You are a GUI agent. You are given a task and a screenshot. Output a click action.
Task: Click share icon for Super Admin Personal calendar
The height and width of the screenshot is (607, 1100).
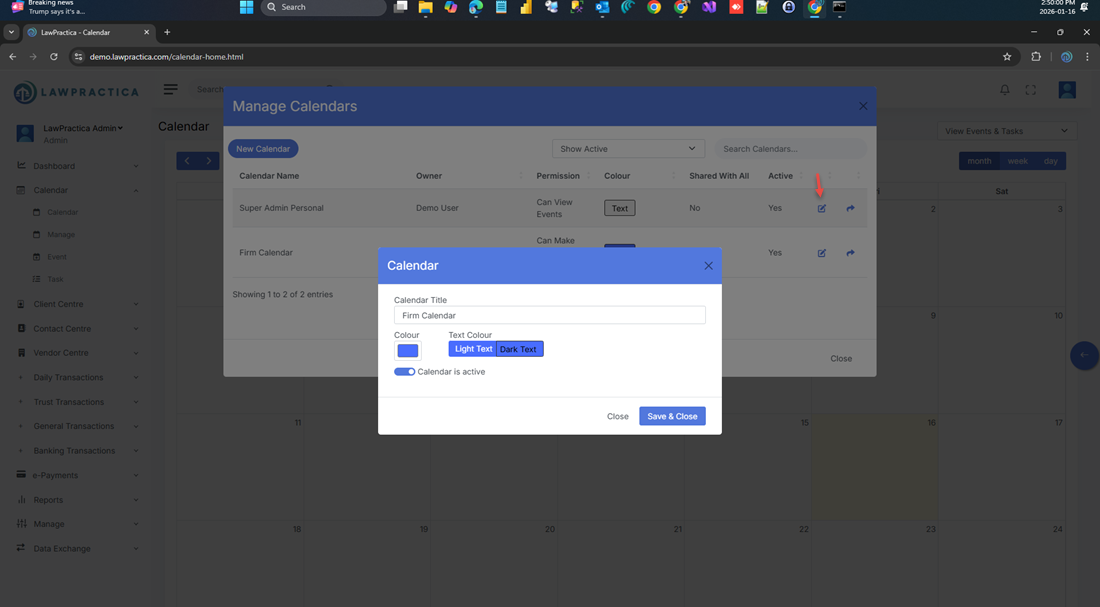pos(850,209)
